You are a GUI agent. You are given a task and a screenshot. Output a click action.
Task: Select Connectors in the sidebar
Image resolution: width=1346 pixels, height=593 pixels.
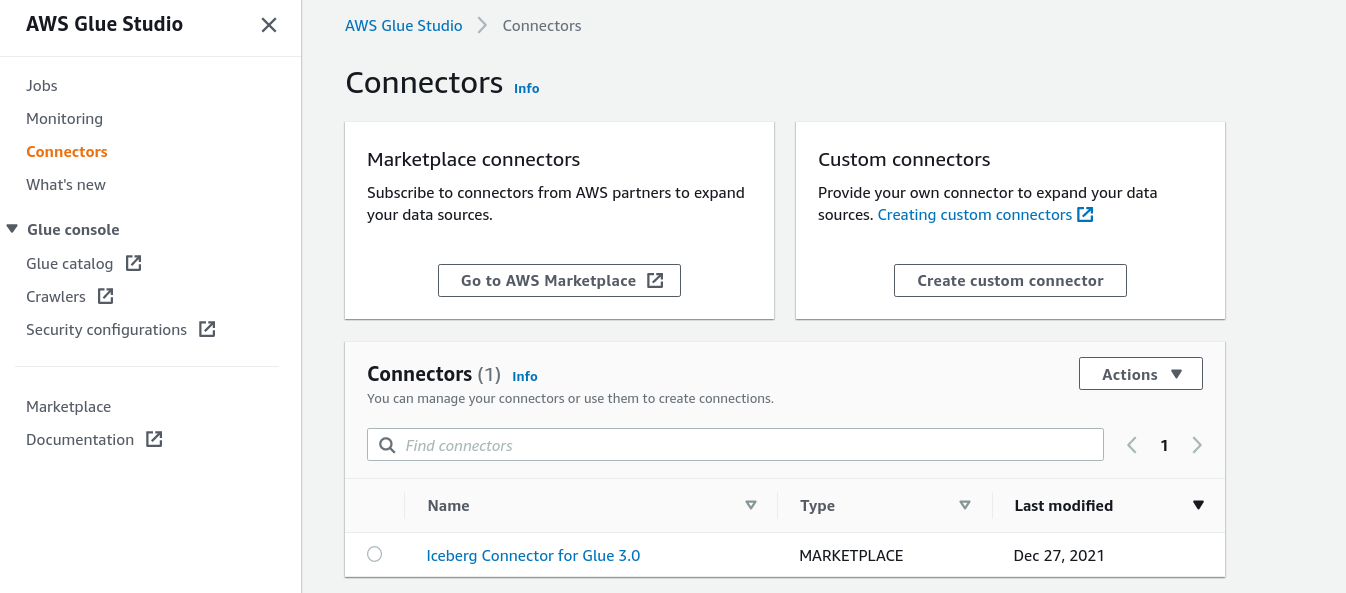pos(67,152)
